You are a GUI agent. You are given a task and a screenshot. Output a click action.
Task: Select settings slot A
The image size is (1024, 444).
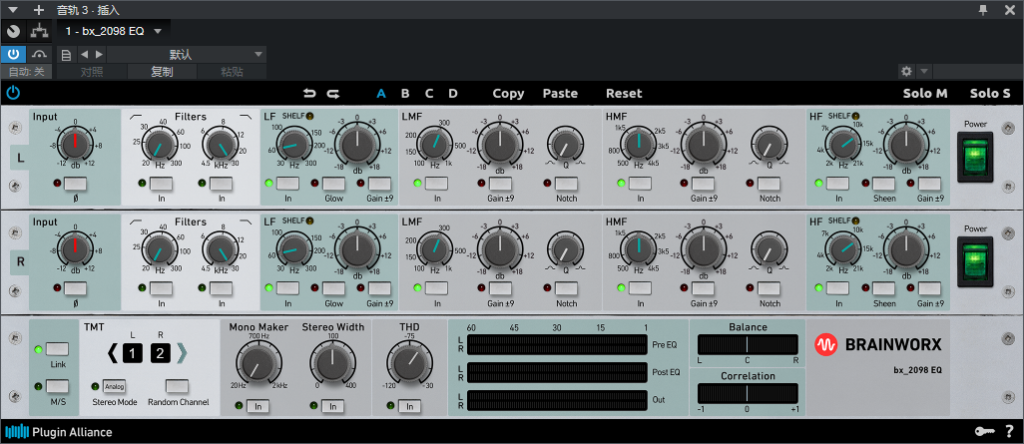coord(381,93)
